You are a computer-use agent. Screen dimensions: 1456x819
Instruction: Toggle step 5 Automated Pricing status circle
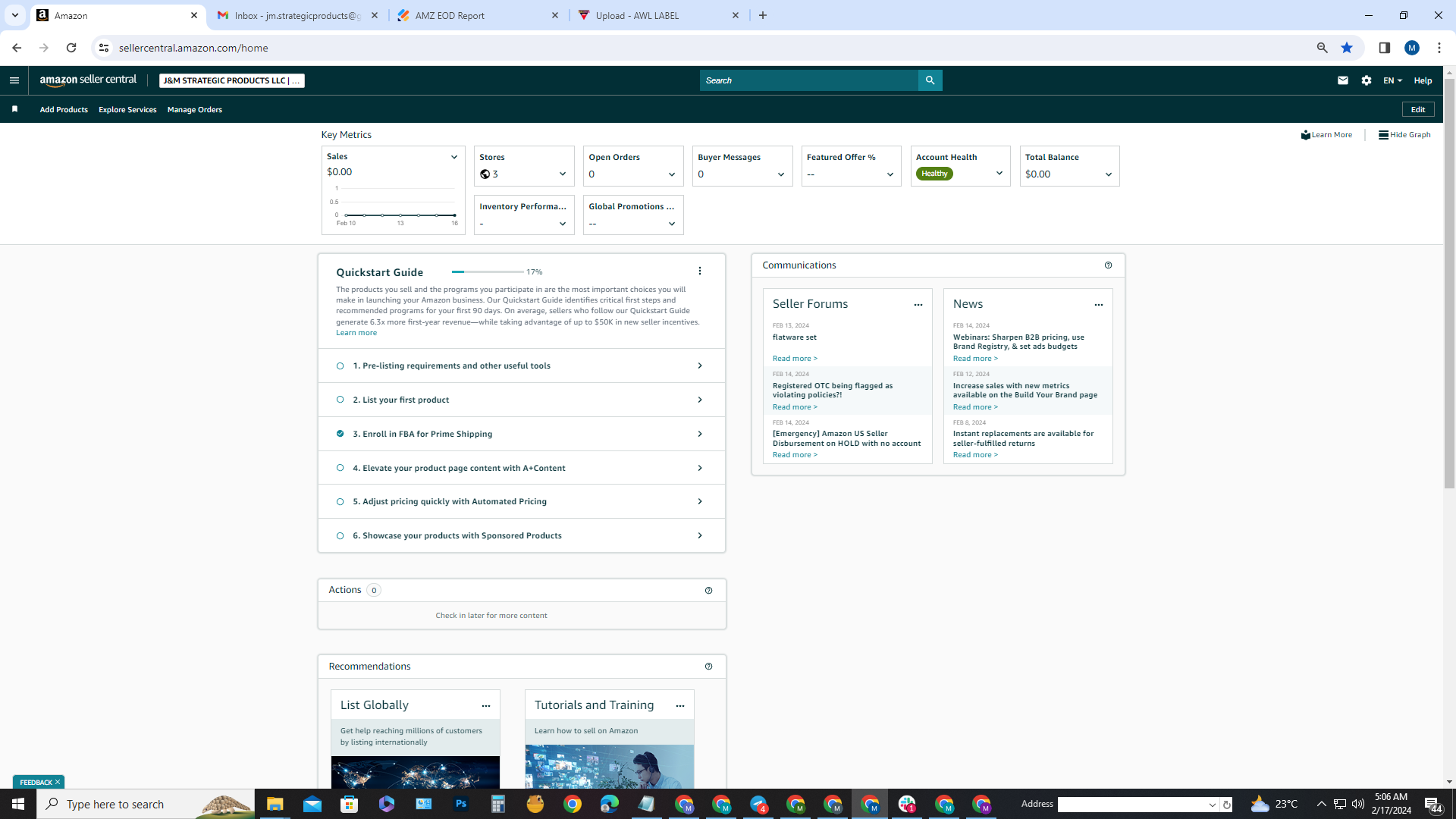[x=340, y=501]
